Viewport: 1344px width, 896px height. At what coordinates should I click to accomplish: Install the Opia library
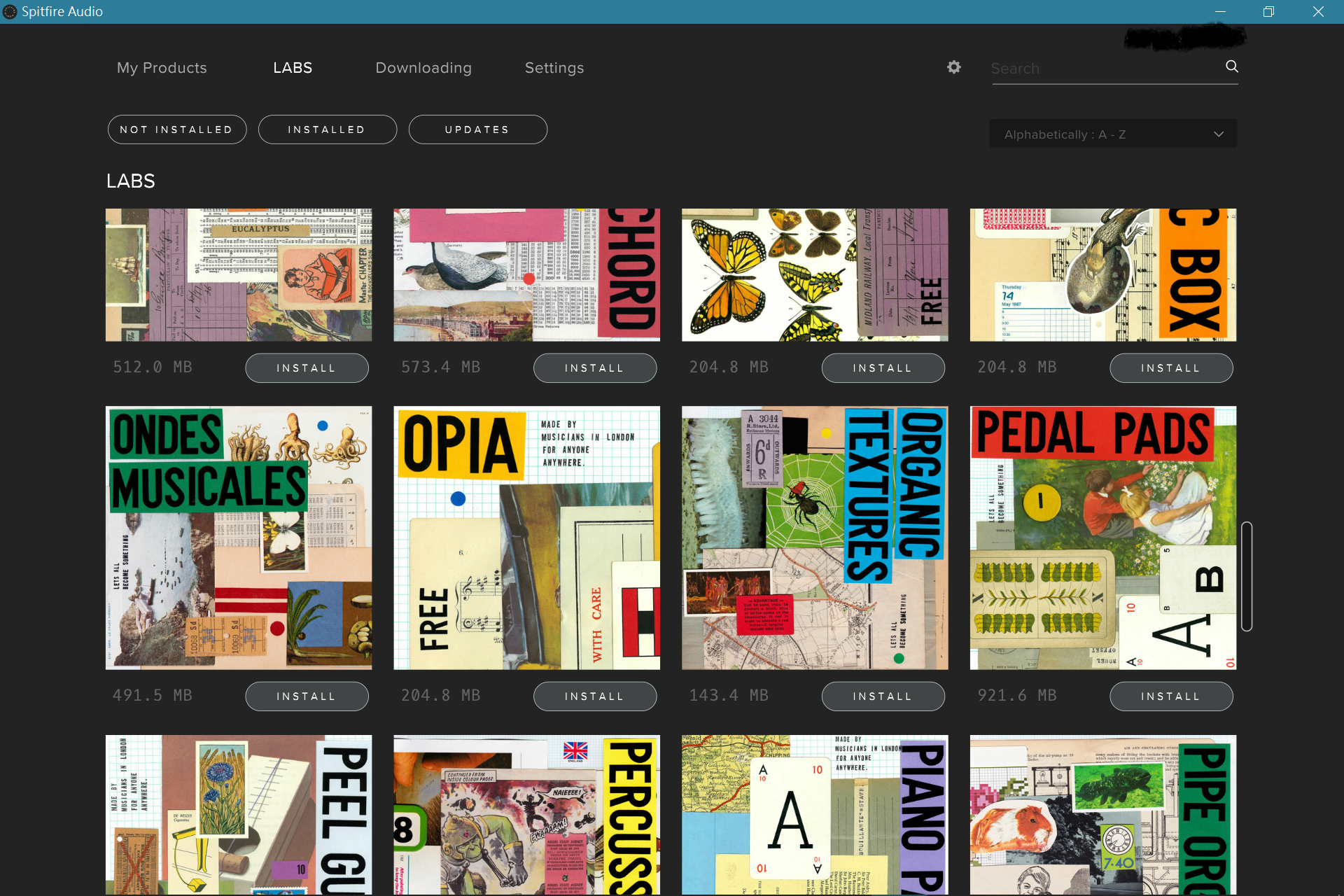594,696
